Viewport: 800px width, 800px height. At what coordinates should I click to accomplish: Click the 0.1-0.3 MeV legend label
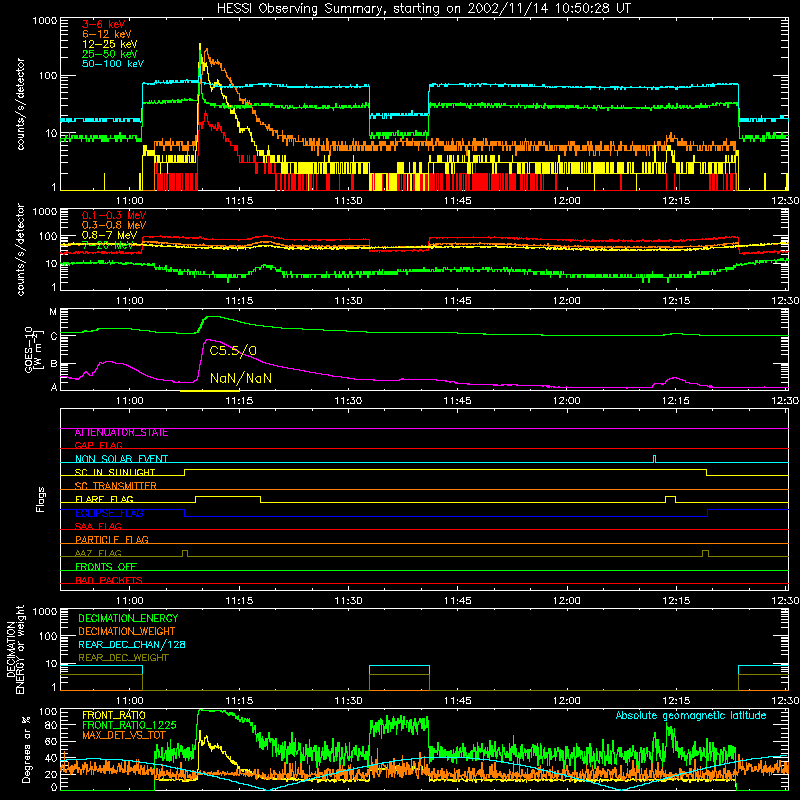tap(114, 215)
